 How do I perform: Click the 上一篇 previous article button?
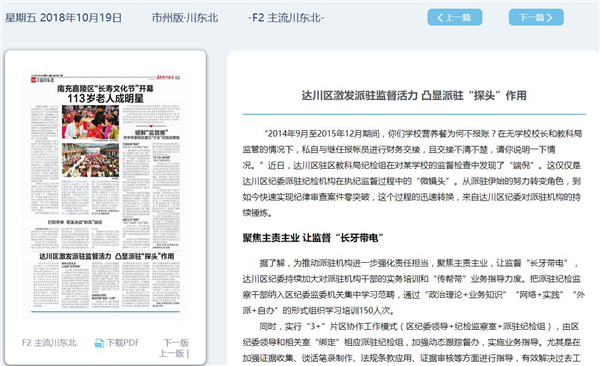pos(455,18)
